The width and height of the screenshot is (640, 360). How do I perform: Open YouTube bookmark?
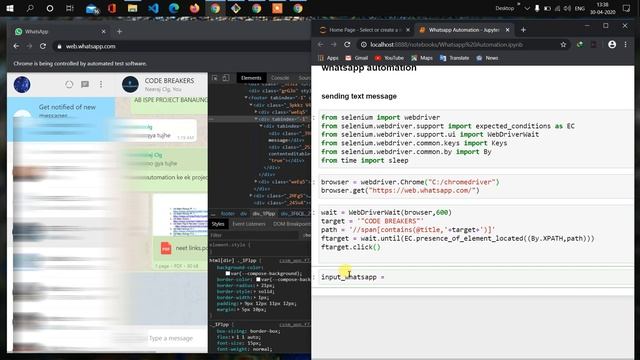[x=389, y=58]
